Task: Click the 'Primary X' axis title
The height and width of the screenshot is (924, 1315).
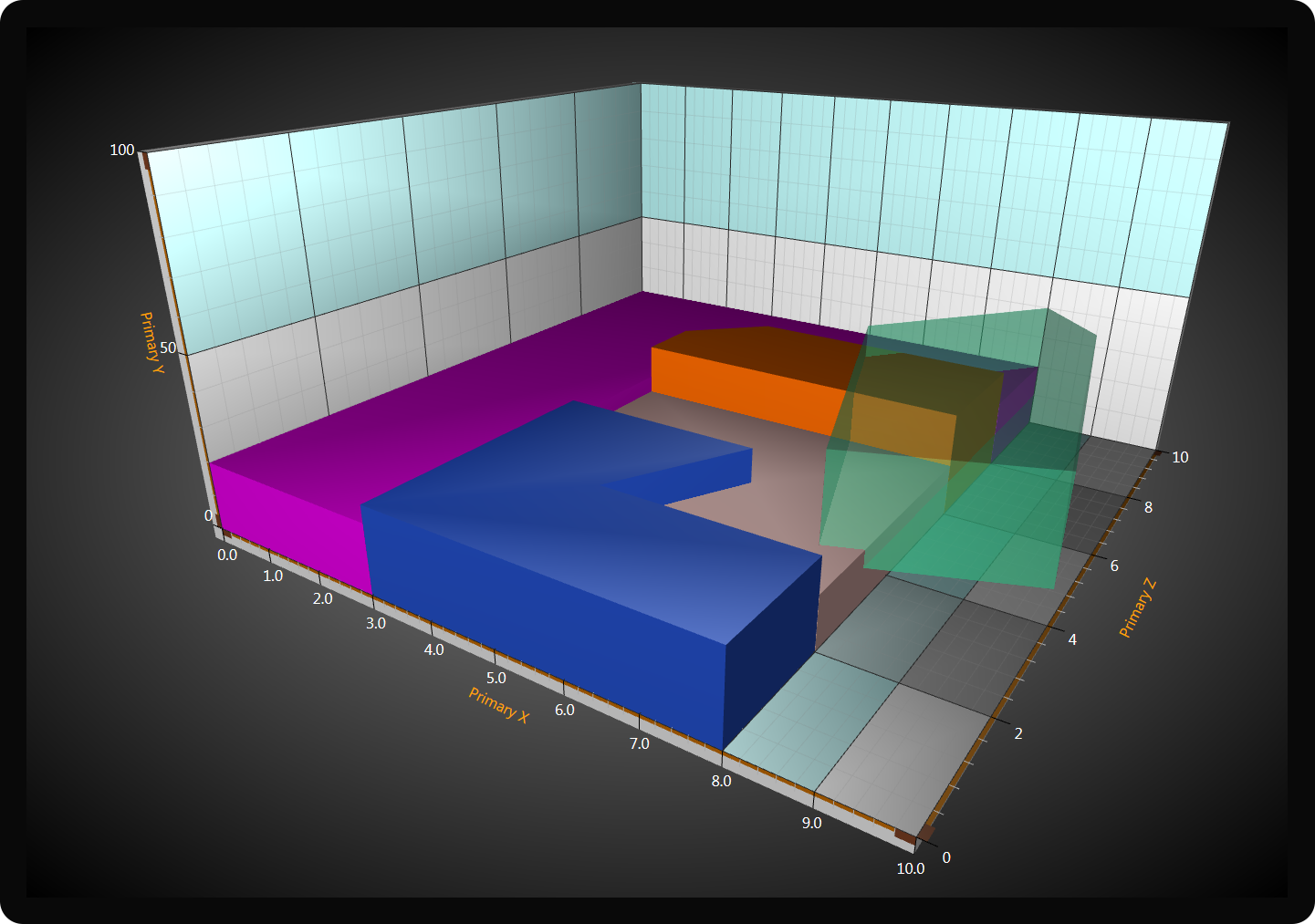Action: [x=498, y=705]
